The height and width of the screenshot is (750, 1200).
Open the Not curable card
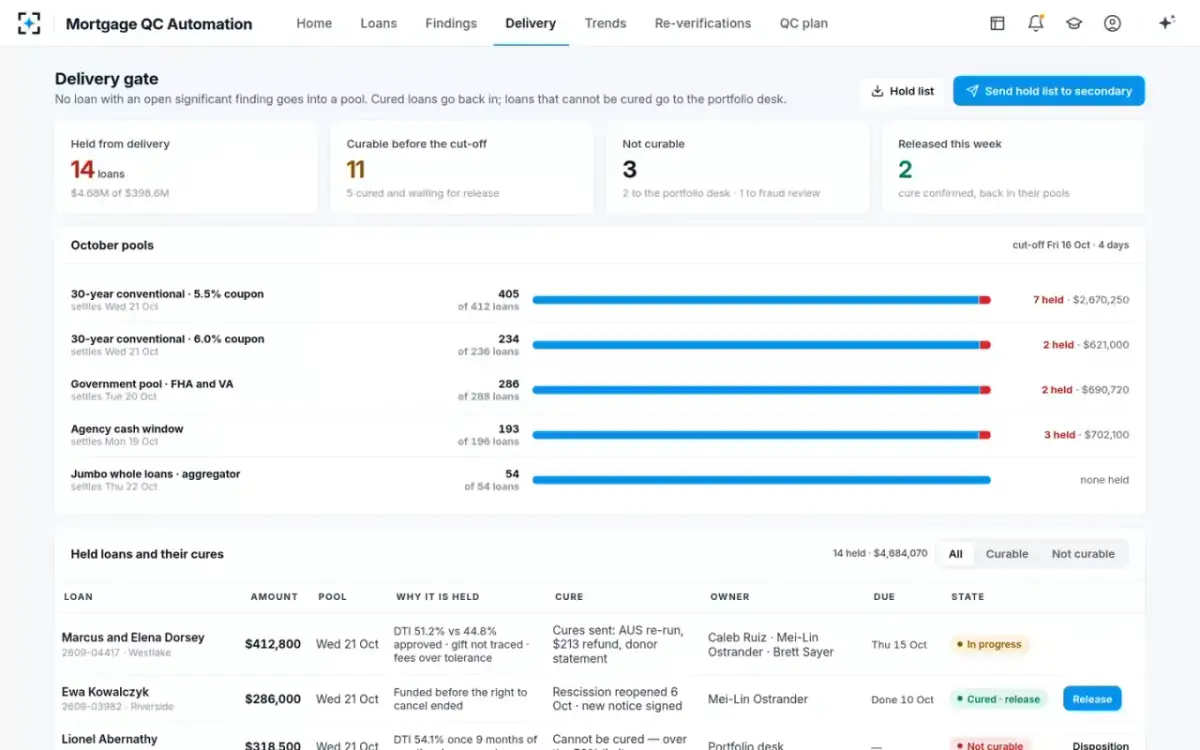(x=738, y=168)
